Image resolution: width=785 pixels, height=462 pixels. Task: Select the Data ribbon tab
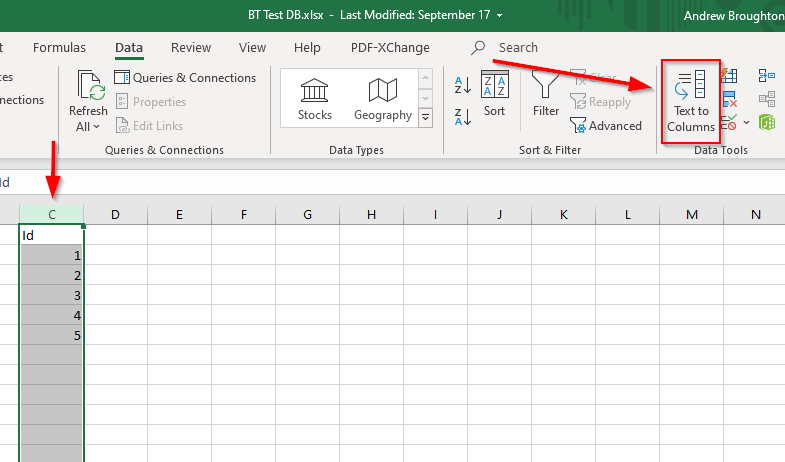click(x=129, y=48)
